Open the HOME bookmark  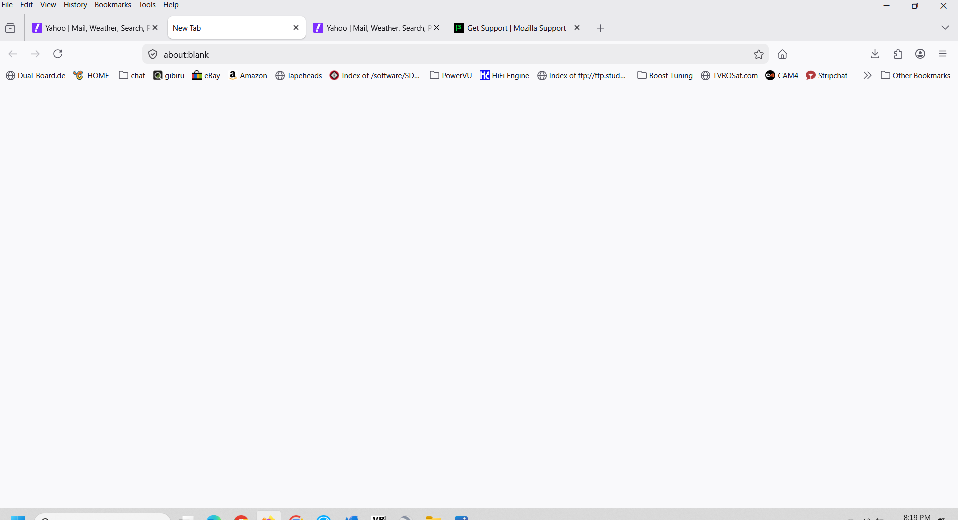tap(91, 75)
